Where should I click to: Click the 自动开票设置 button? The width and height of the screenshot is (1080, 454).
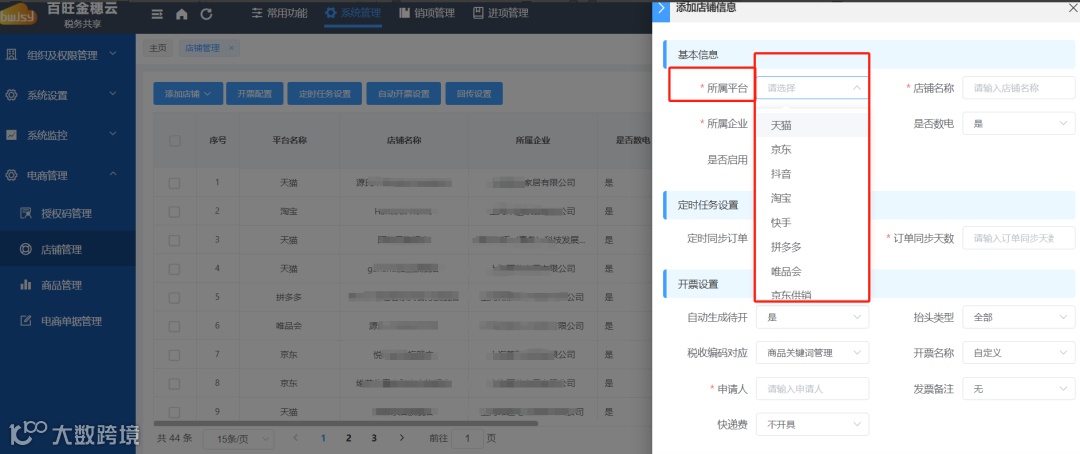pyautogui.click(x=404, y=94)
